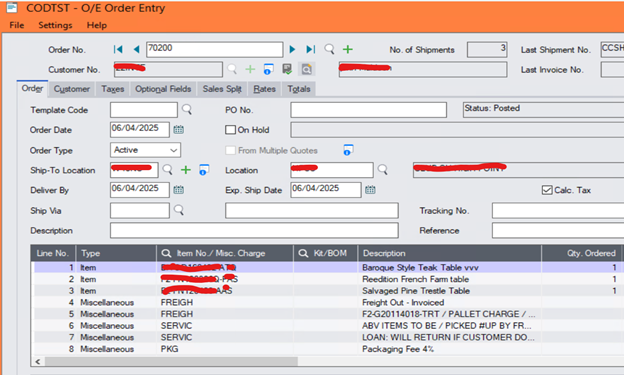Click the horizontal scrollbar of line grid
This screenshot has height=375, width=624.
pos(171,361)
